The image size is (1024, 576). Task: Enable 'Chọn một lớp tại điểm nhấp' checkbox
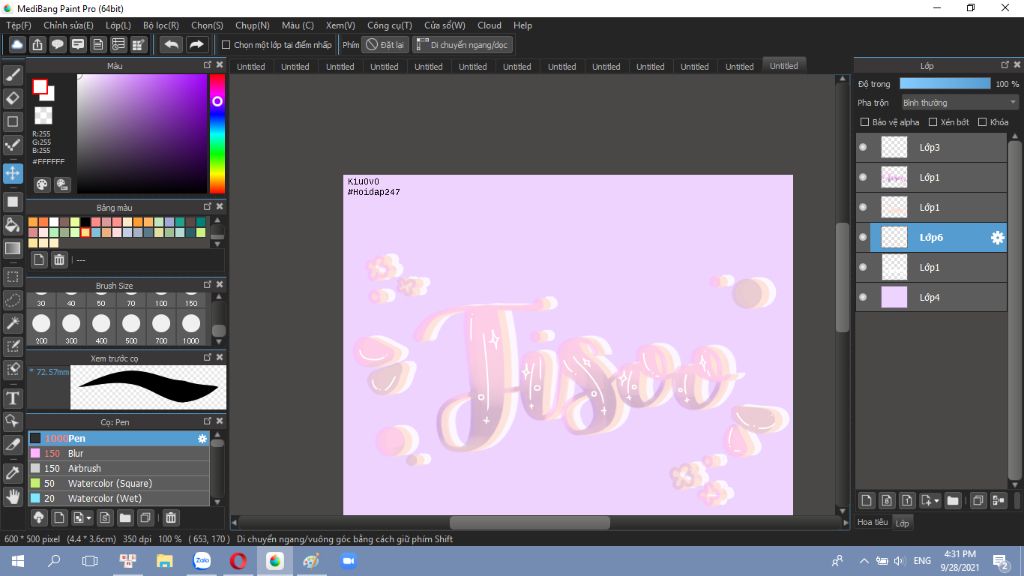(x=226, y=45)
